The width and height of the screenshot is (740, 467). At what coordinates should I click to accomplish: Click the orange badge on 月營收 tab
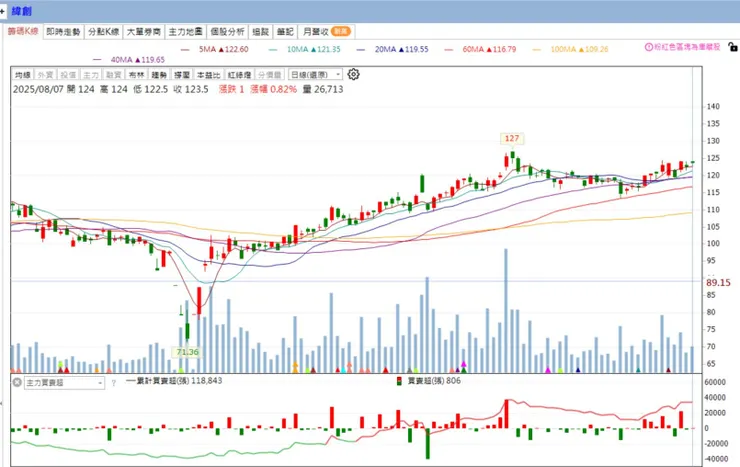click(340, 31)
